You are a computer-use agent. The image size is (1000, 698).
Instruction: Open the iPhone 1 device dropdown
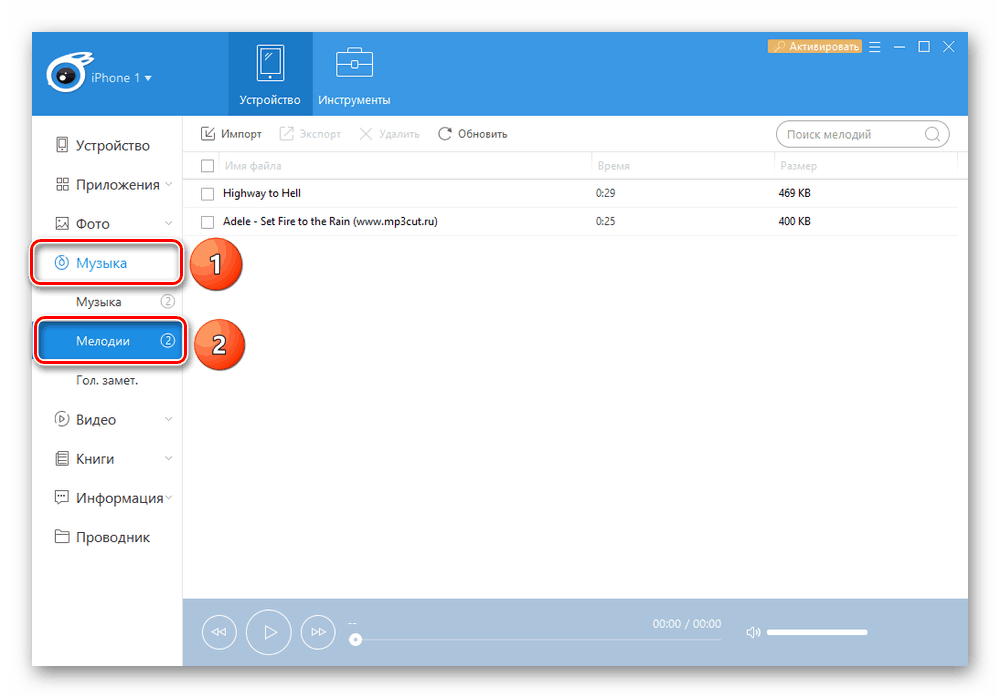click(x=121, y=78)
